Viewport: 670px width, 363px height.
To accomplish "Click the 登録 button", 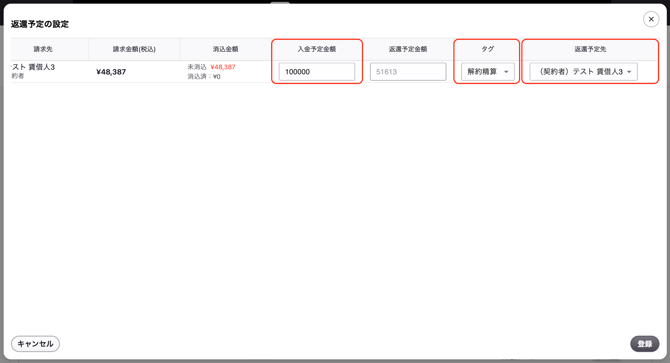I will (644, 344).
